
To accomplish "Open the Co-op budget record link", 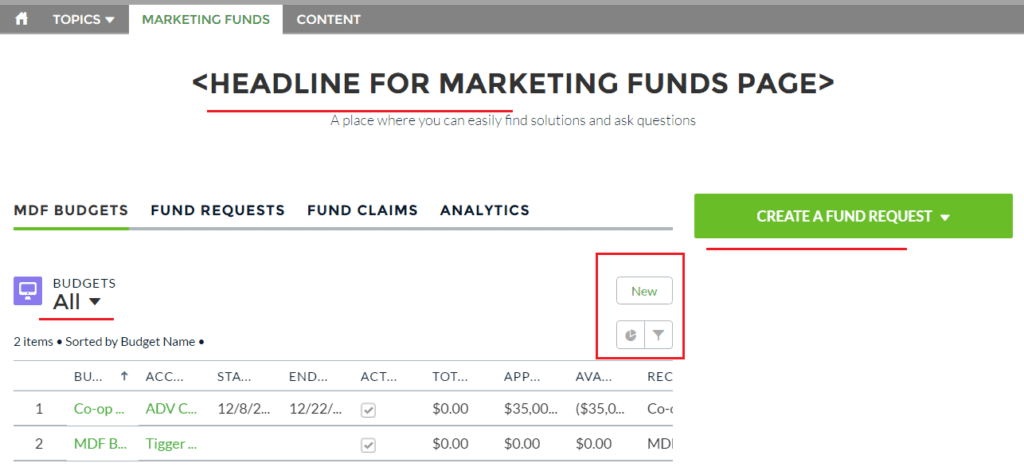I will tap(99, 409).
